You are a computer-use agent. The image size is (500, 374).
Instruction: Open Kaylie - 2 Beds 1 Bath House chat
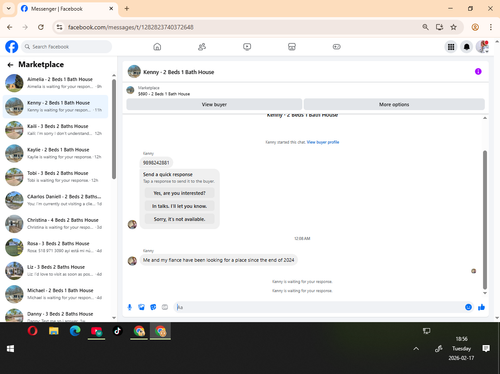pos(55,153)
